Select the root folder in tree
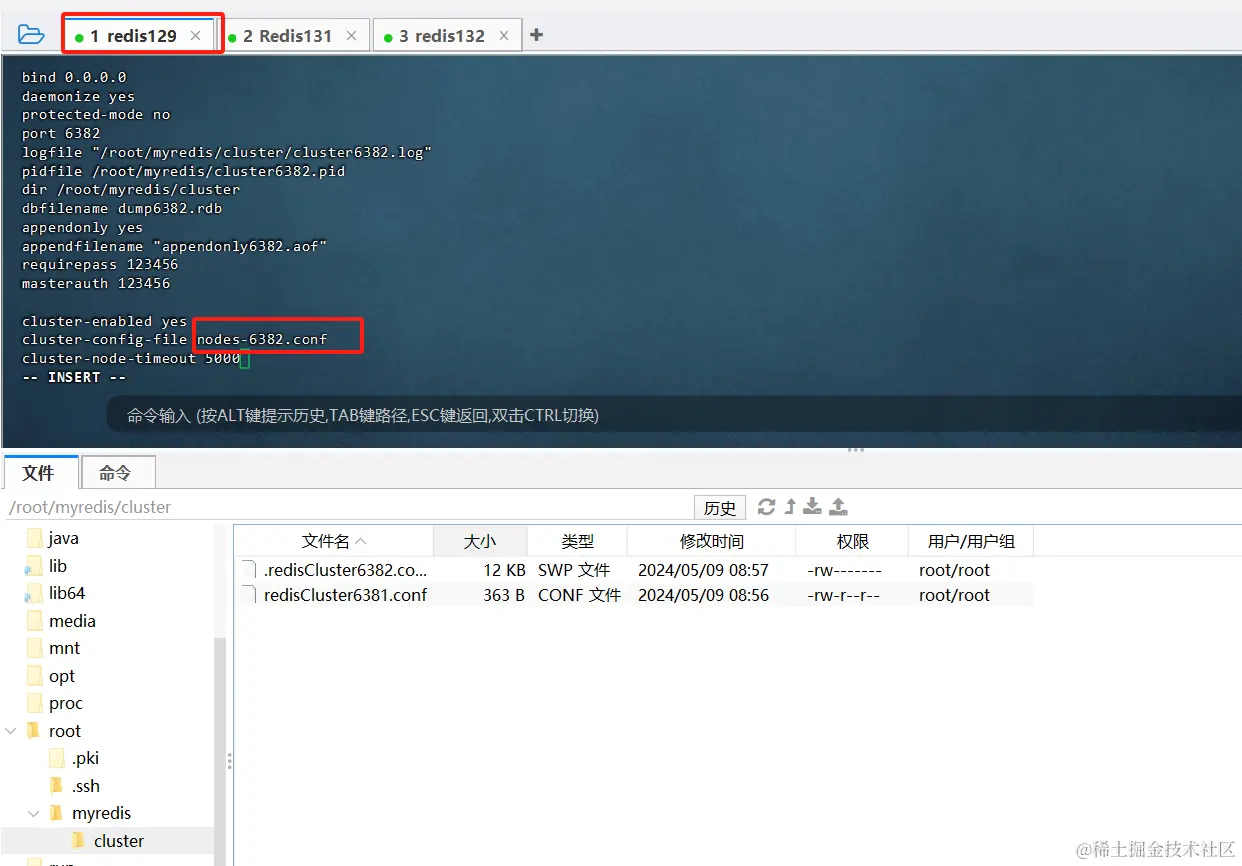1242x866 pixels. tap(65, 731)
